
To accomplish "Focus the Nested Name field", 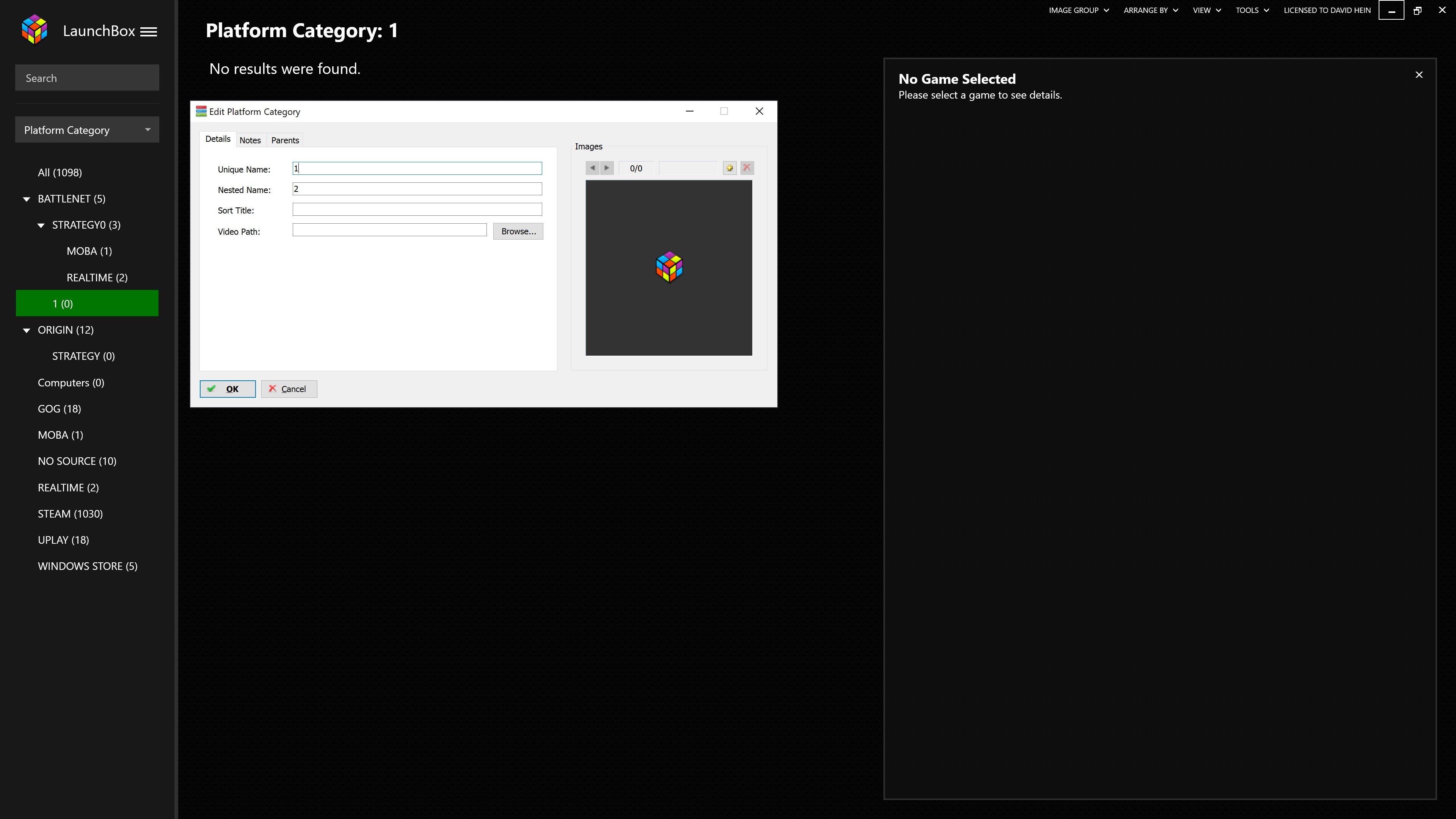I will pos(417,189).
